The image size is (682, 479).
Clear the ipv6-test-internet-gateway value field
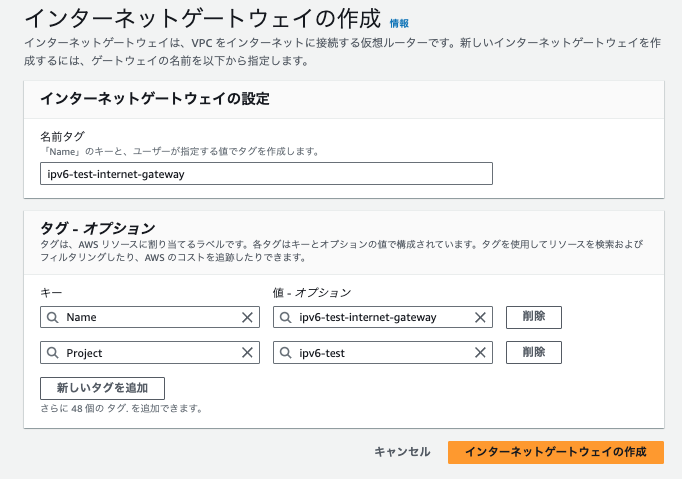tap(480, 318)
